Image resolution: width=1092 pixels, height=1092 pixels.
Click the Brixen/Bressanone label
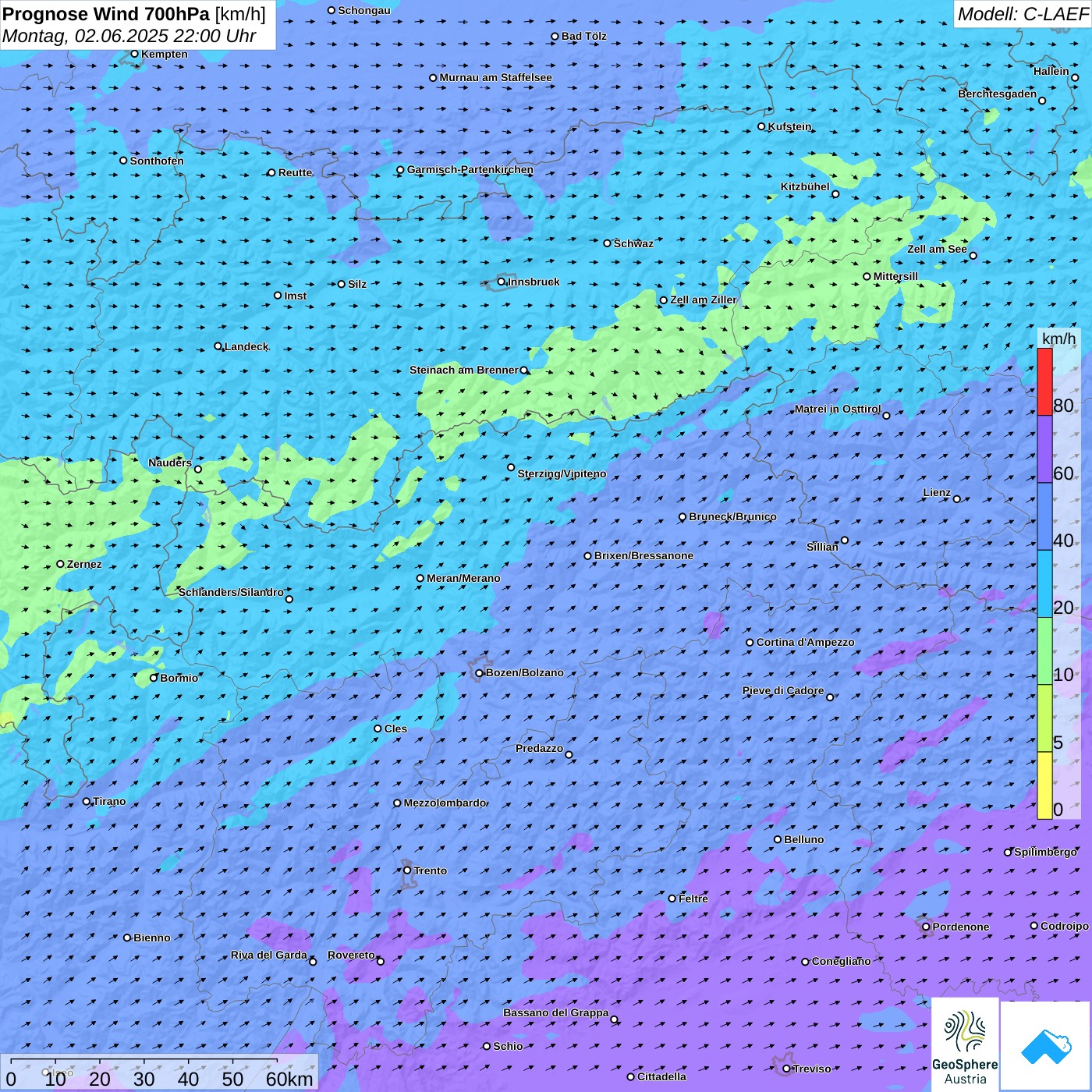(643, 555)
